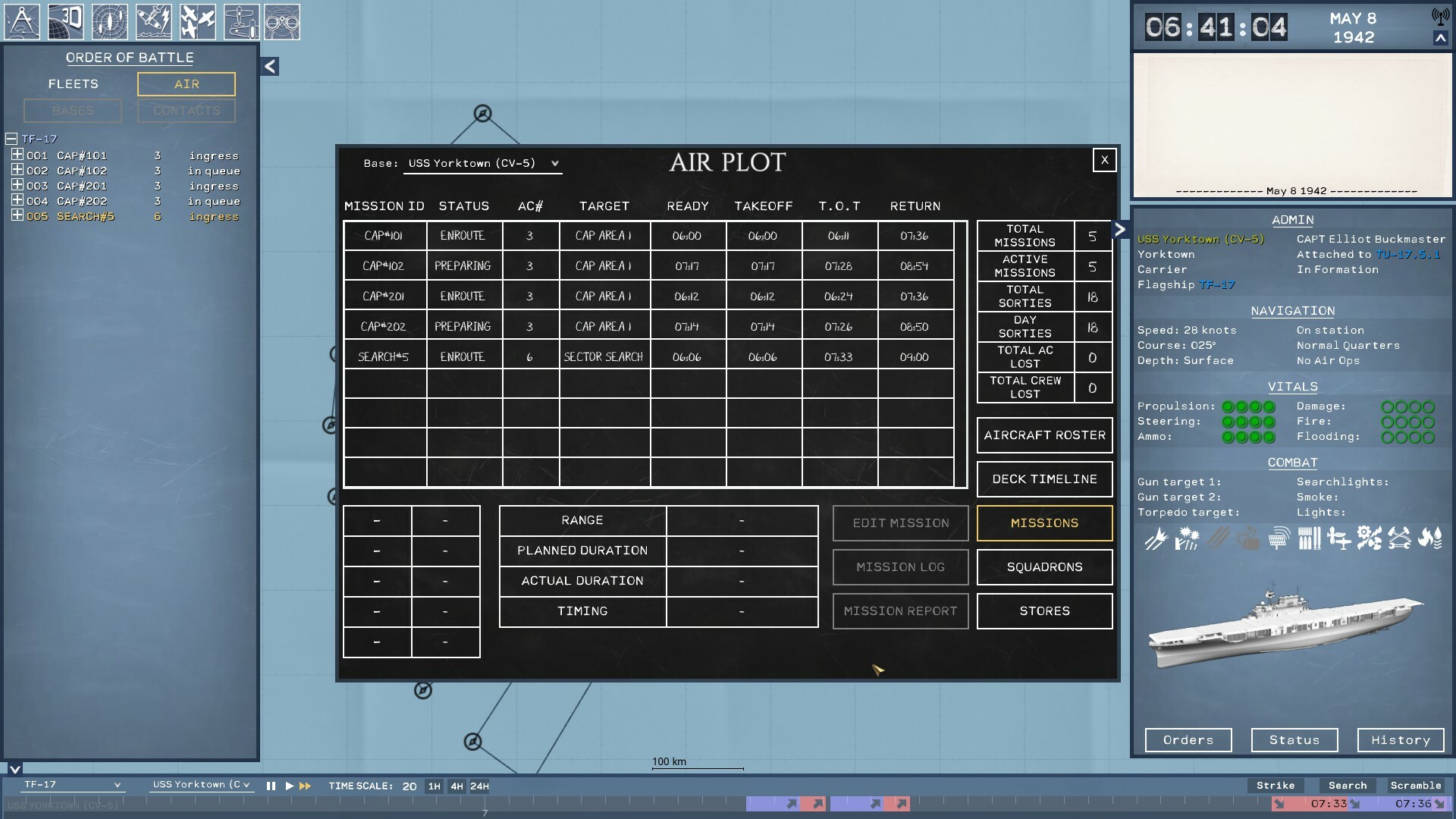
Task: Open the AIRCRAFT ROSTER
Action: point(1044,435)
